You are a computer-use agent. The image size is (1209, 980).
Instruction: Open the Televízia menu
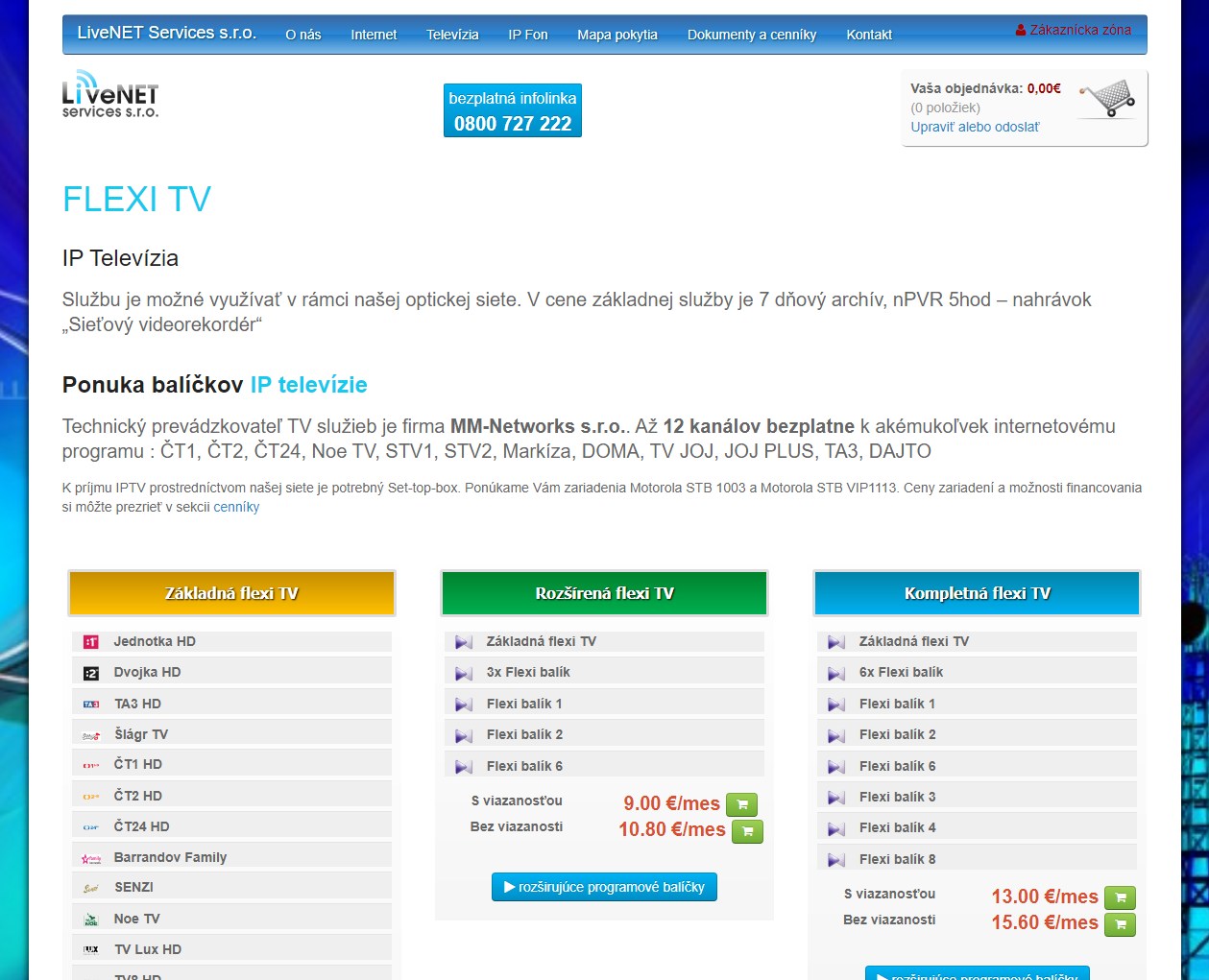point(452,35)
